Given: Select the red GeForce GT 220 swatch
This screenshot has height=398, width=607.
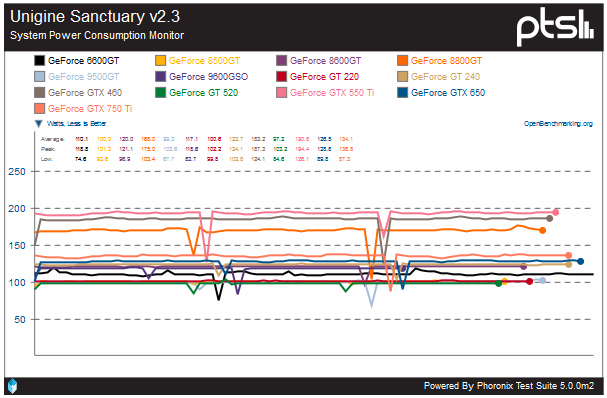Looking at the screenshot, I should [281, 77].
